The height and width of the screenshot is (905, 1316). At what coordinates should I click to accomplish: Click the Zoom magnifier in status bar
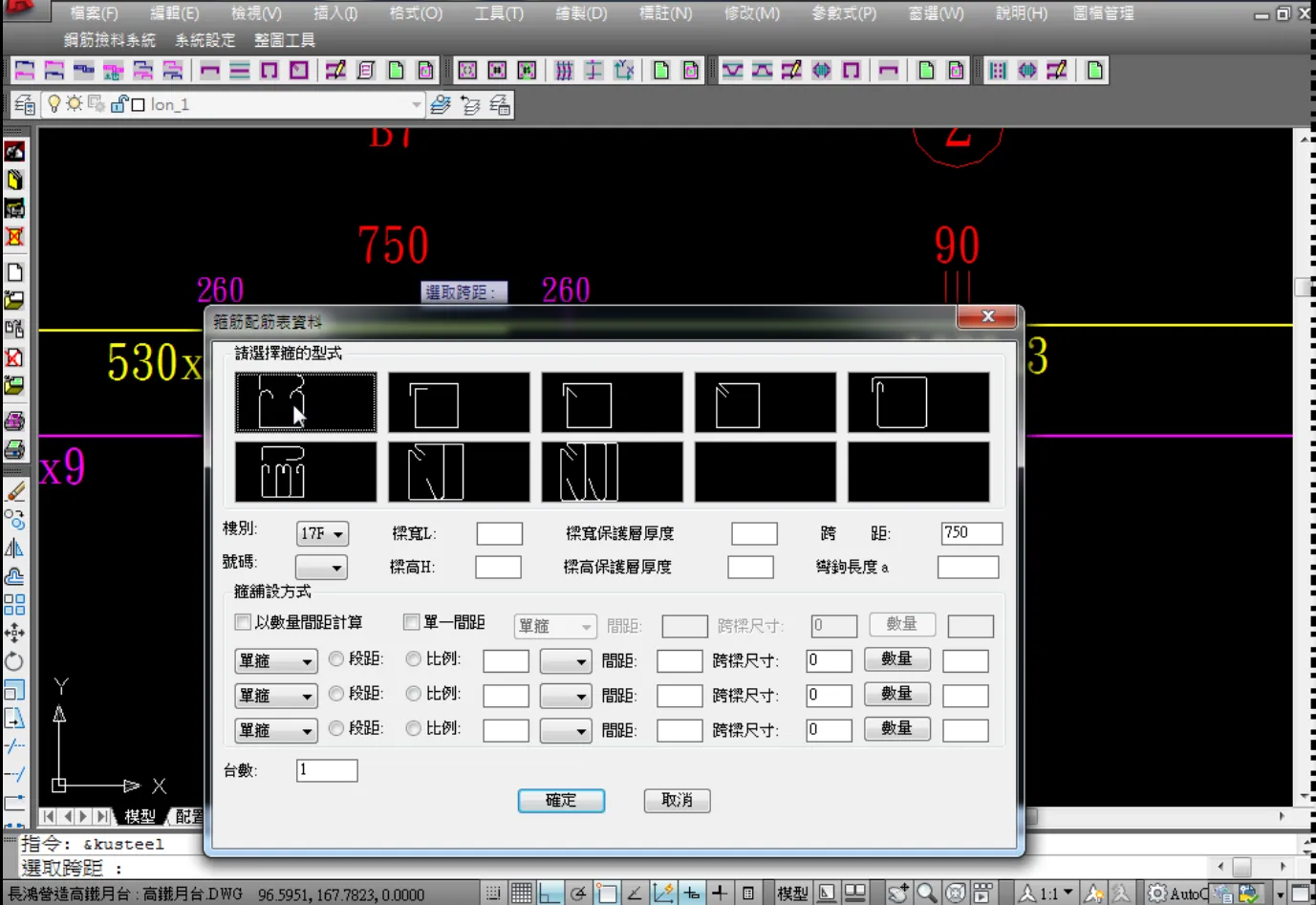pos(926,894)
